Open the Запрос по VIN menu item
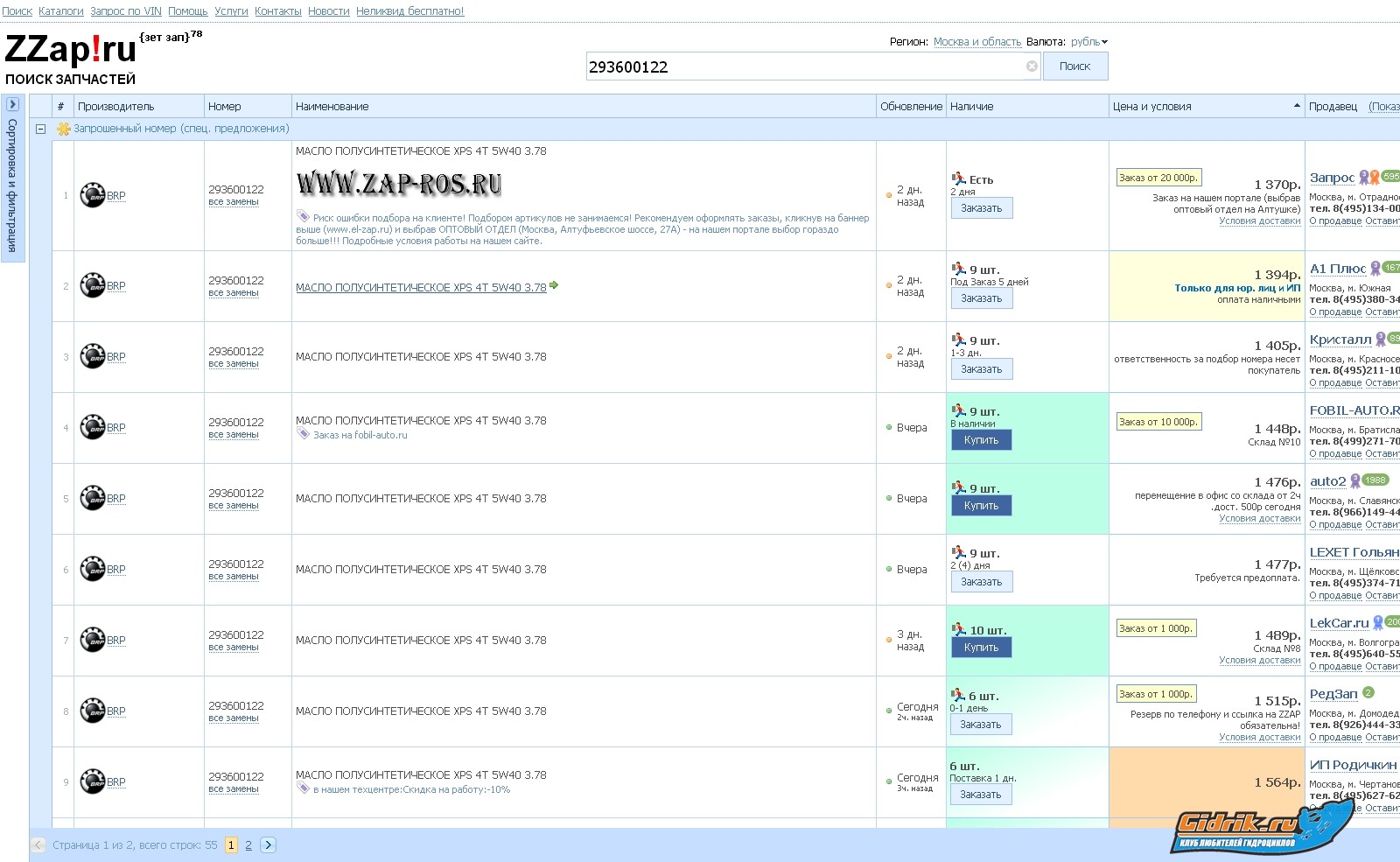This screenshot has width=1400, height=862. click(126, 11)
